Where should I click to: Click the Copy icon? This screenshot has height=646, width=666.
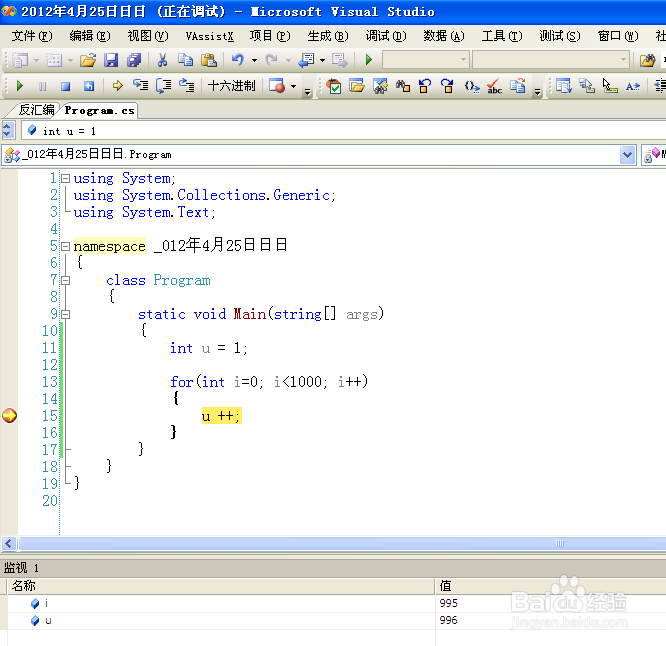pyautogui.click(x=185, y=60)
